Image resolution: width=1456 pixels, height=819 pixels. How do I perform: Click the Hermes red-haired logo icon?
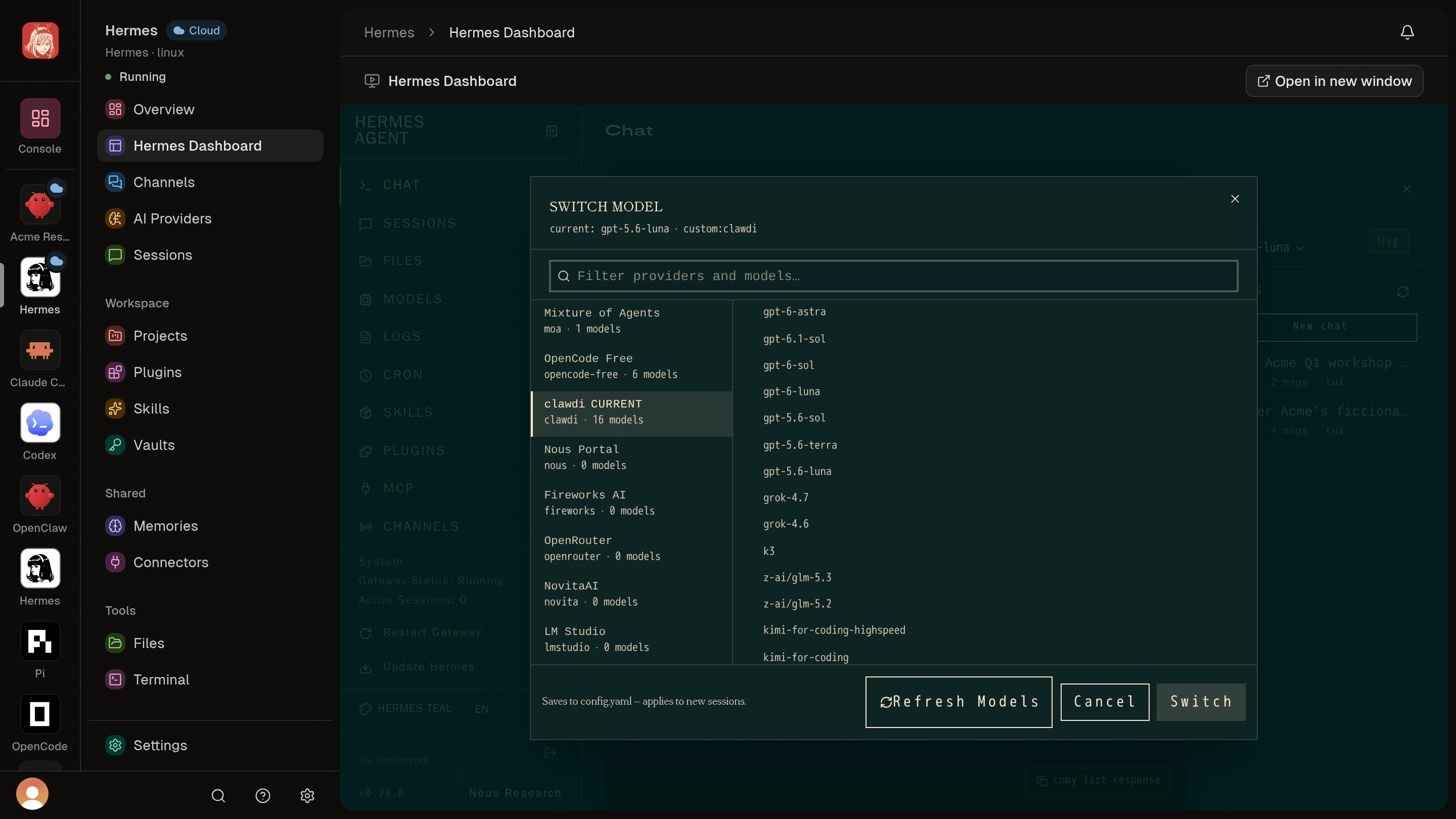[x=40, y=40]
